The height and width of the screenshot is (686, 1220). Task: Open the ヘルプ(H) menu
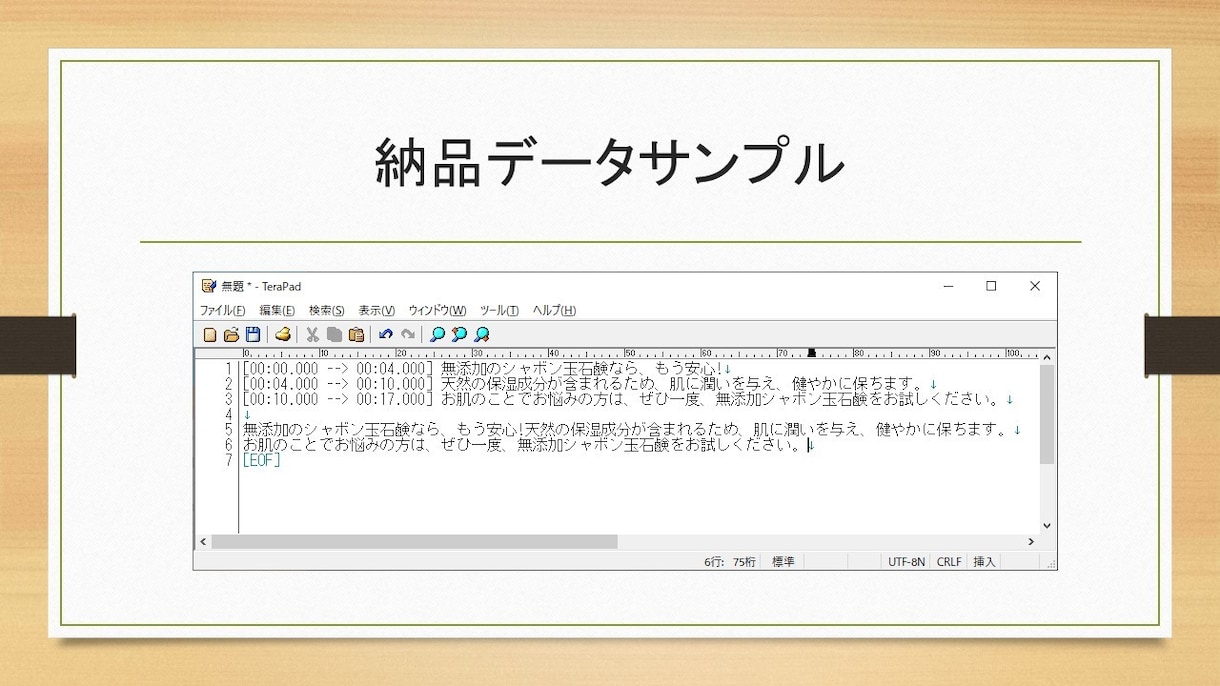(554, 311)
